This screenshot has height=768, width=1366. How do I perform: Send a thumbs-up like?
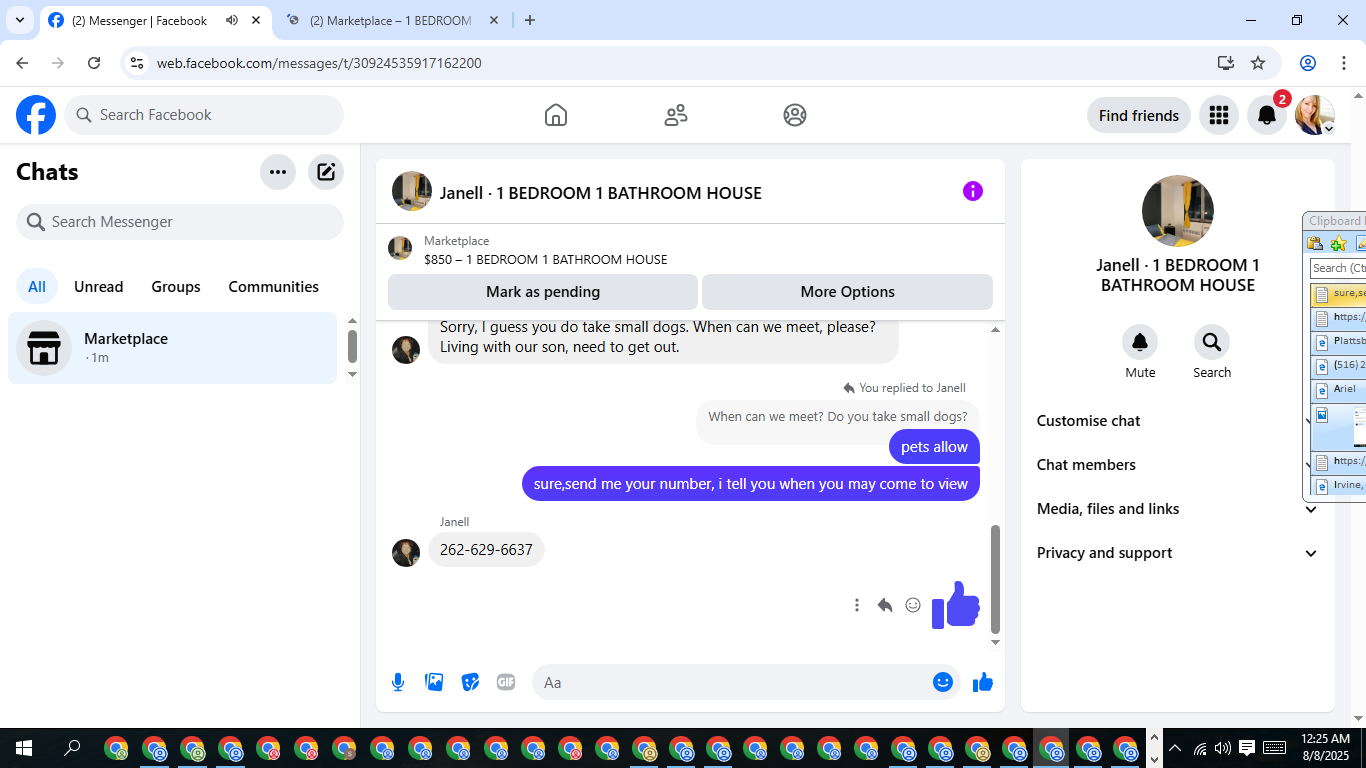click(x=983, y=682)
